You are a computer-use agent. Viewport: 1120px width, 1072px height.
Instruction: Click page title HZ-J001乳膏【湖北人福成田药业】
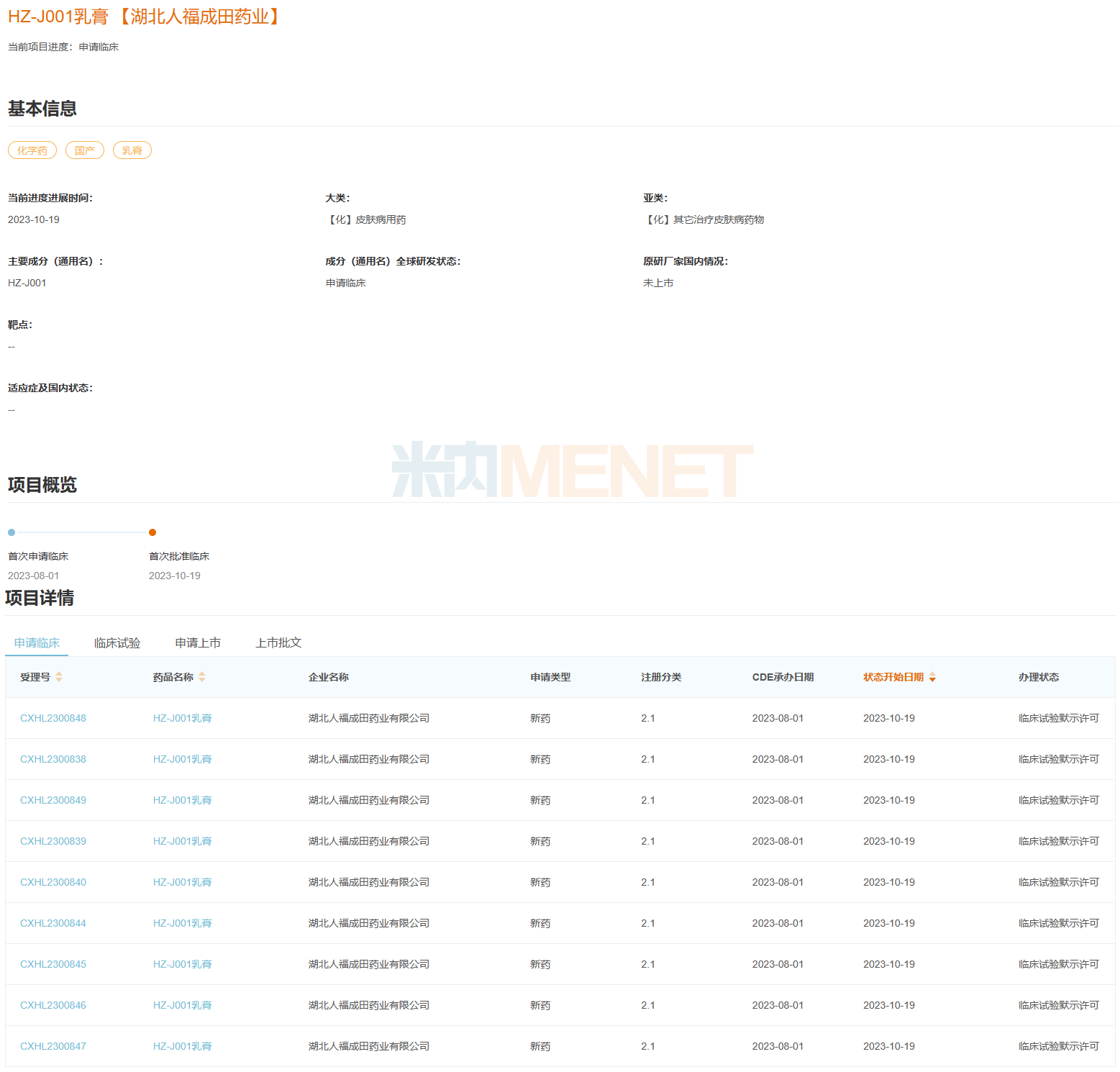144,17
